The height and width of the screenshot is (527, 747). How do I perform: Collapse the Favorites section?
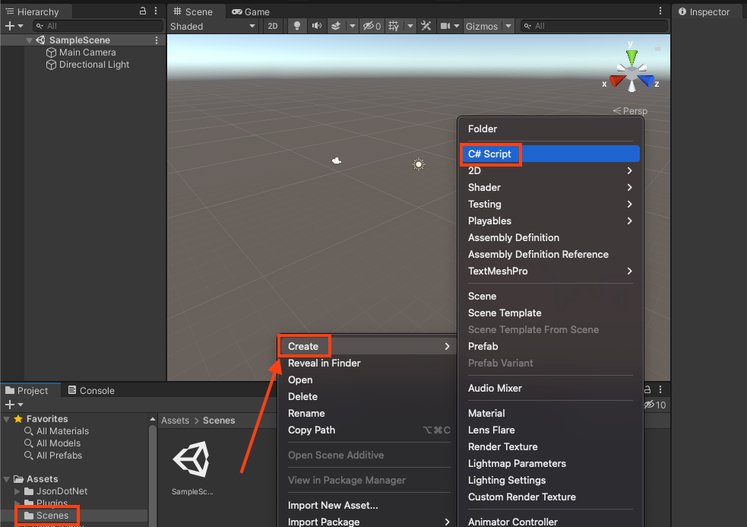(x=7, y=419)
